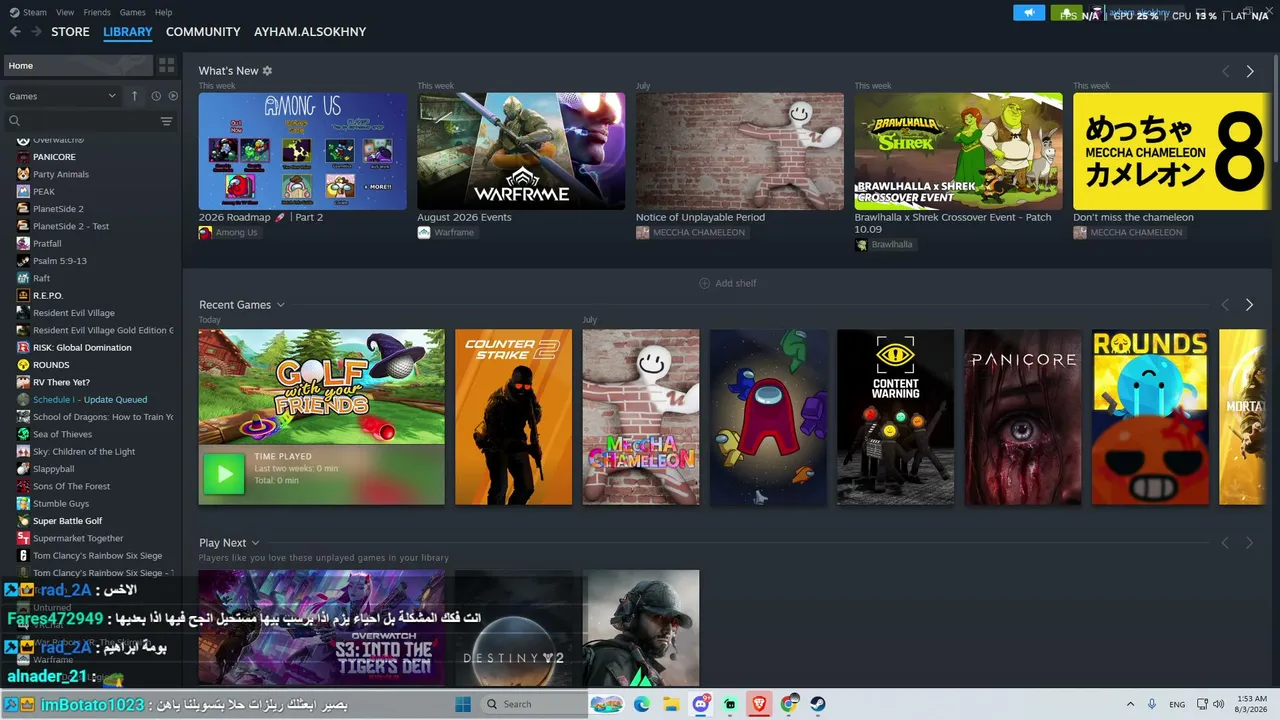Open the Brawlhalla source link

coord(884,245)
